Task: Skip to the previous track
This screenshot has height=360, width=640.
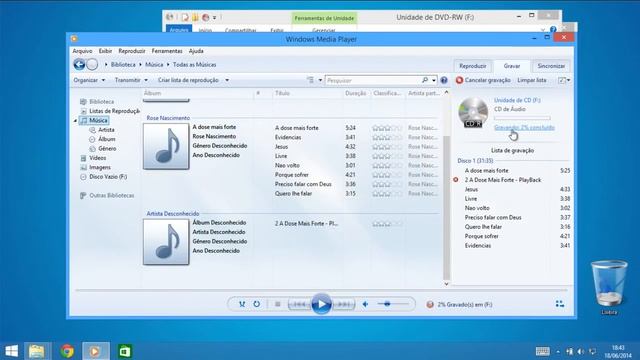Action: [300, 304]
